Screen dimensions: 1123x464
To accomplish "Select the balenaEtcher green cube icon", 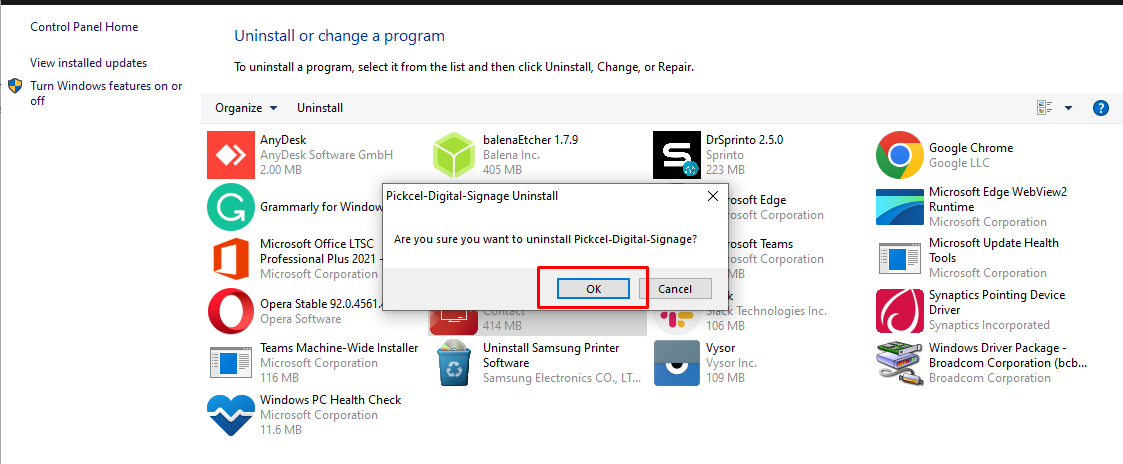I will point(454,155).
